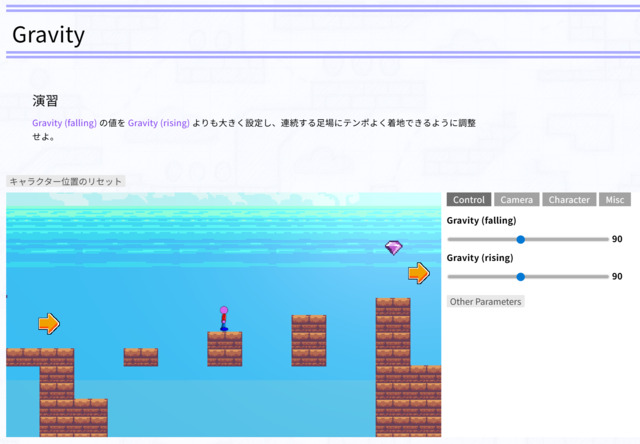Follow the purple Gravity (falling) link
Screen dimensions: 640x444
[64, 123]
